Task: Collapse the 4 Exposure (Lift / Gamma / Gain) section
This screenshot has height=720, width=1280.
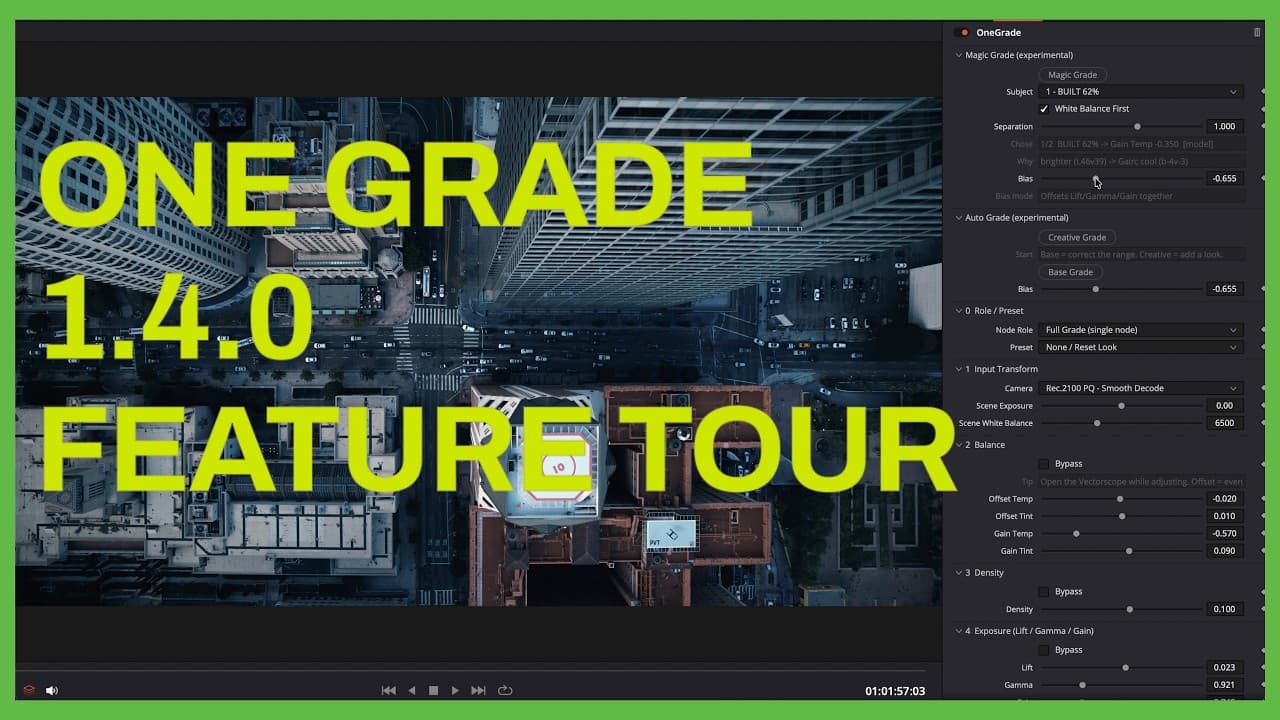Action: [x=958, y=631]
